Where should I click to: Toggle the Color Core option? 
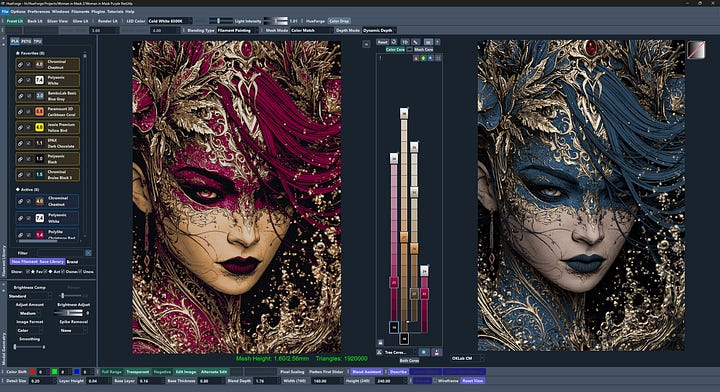(x=395, y=49)
